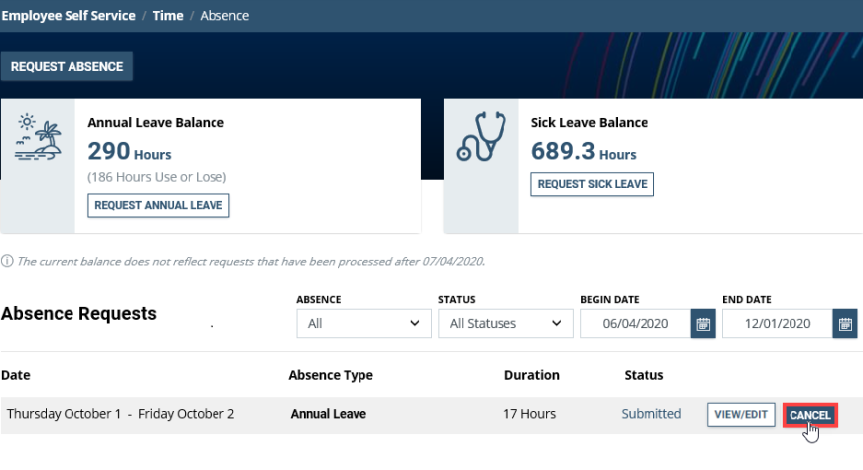Navigate to the Time breadcrumb
Screen dimensions: 863x470
point(167,16)
